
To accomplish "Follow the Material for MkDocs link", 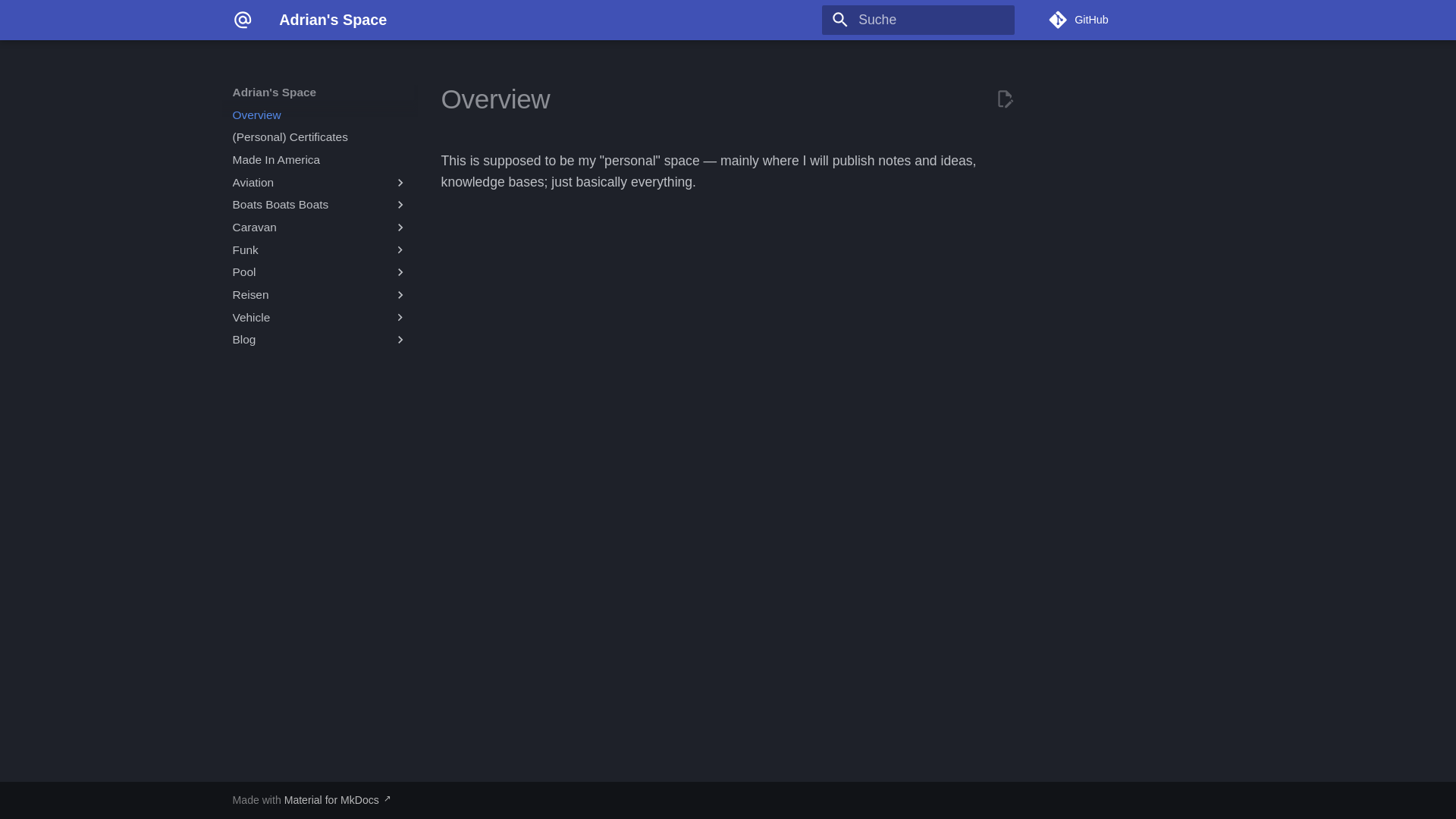I will pyautogui.click(x=331, y=800).
